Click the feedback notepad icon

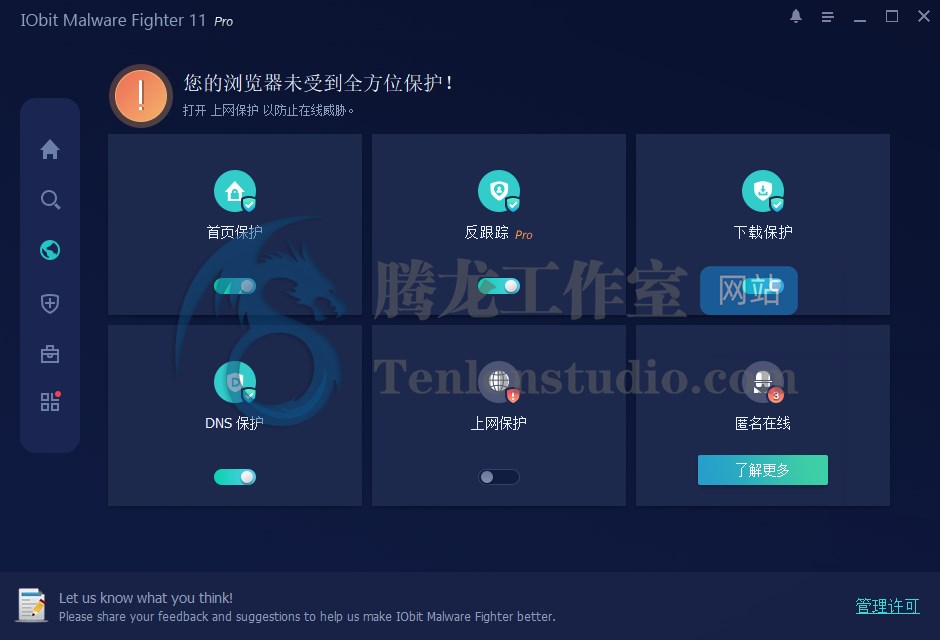click(32, 605)
